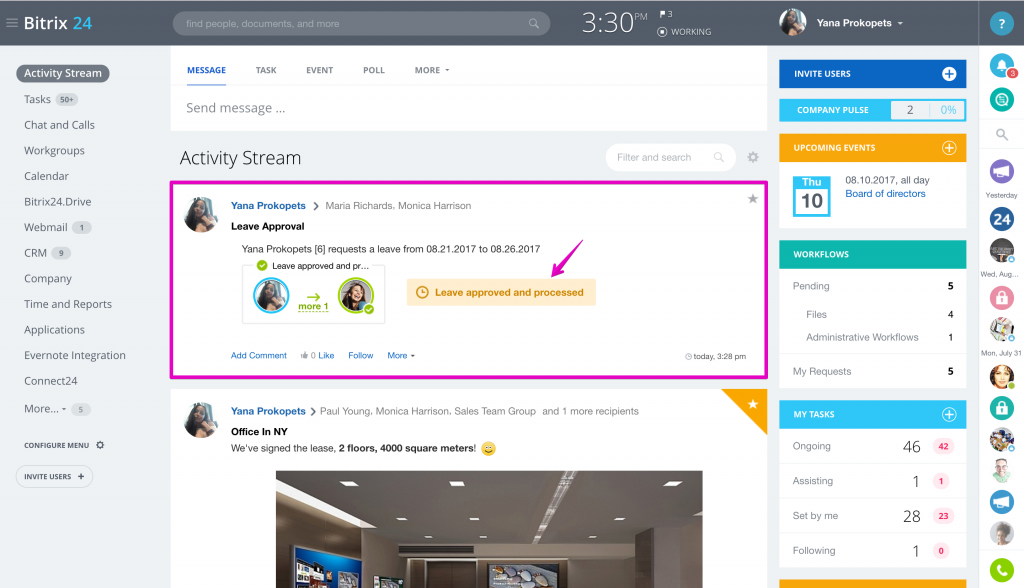The width and height of the screenshot is (1024, 588).
Task: Toggle the Working status button
Action: [684, 31]
